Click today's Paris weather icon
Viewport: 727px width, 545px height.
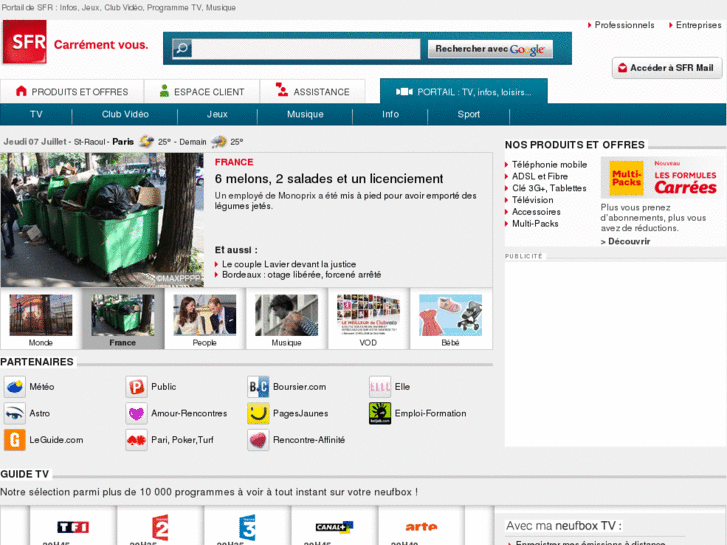pos(147,141)
